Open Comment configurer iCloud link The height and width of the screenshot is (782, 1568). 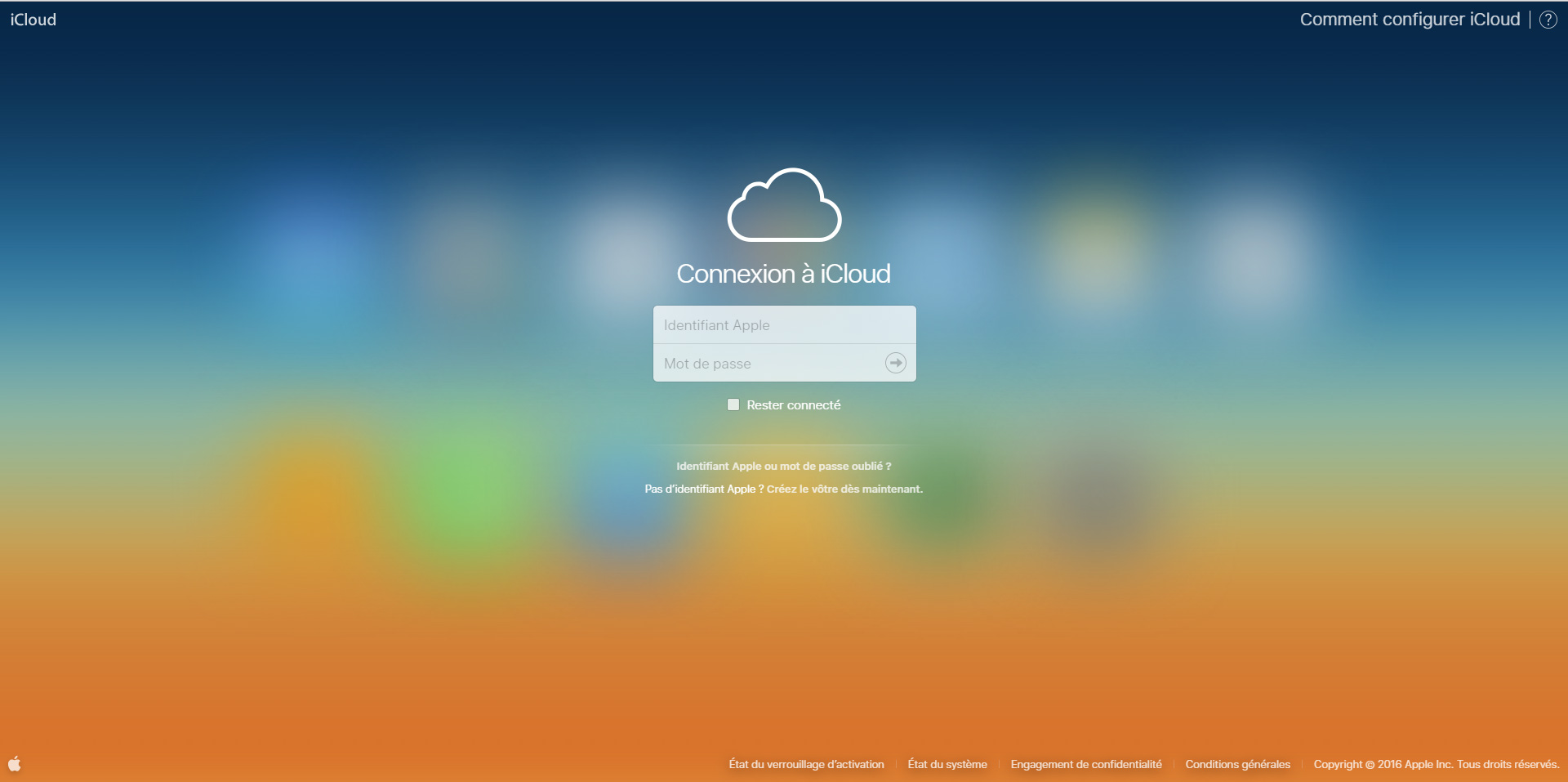[x=1410, y=20]
